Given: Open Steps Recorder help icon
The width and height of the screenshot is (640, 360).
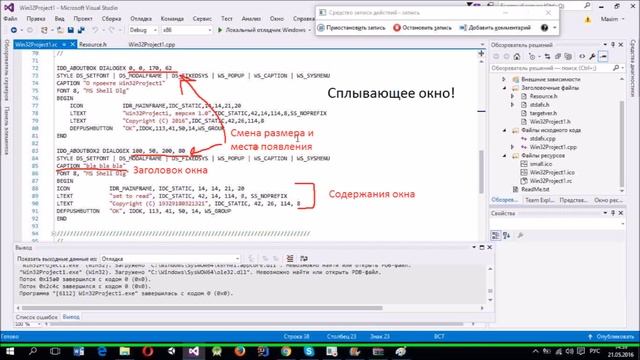Looking at the screenshot, I should click(x=544, y=28).
